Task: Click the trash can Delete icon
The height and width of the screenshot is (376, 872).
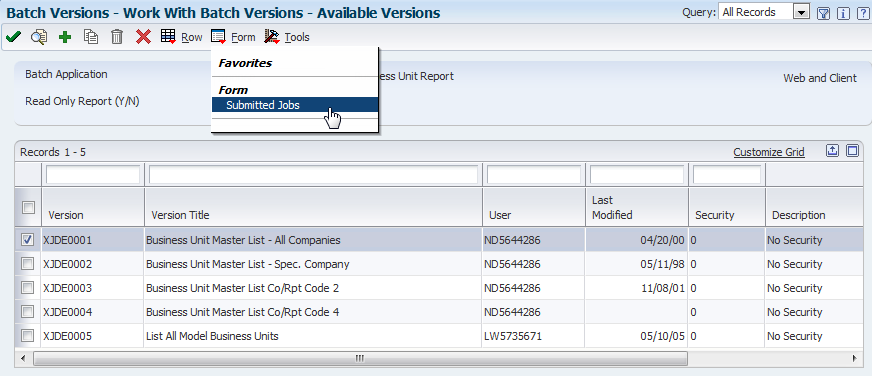Action: 117,37
